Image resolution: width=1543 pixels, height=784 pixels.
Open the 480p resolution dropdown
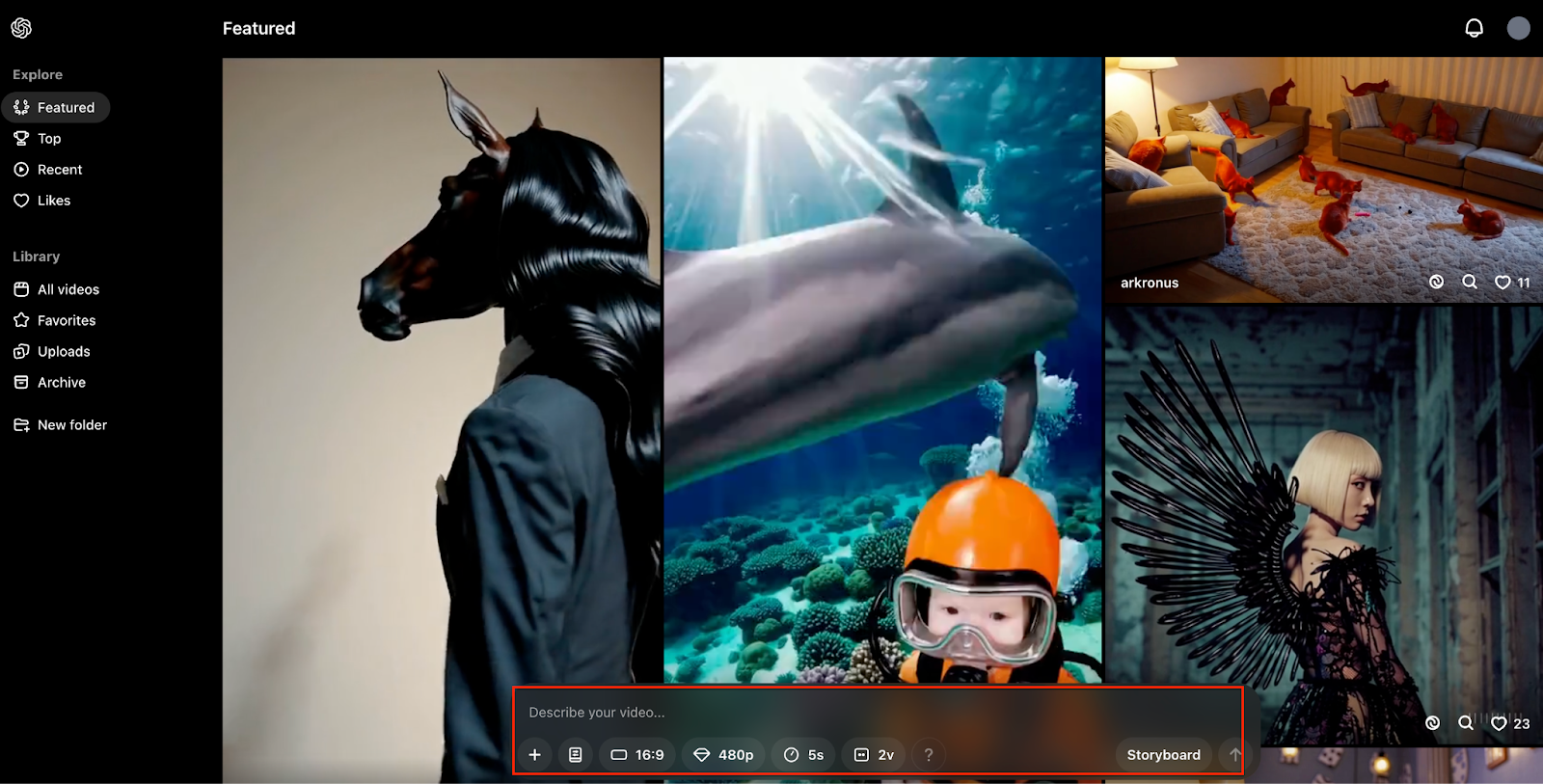pos(724,754)
